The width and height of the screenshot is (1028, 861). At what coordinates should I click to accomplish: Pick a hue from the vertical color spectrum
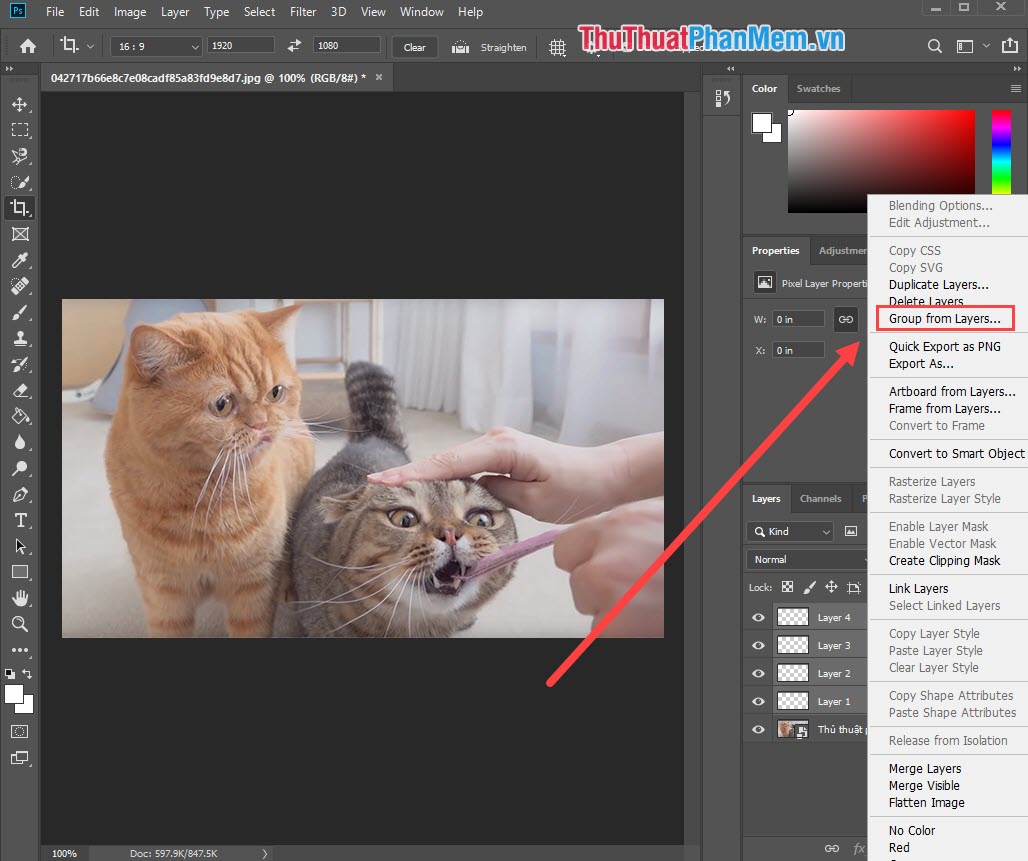[1000, 150]
